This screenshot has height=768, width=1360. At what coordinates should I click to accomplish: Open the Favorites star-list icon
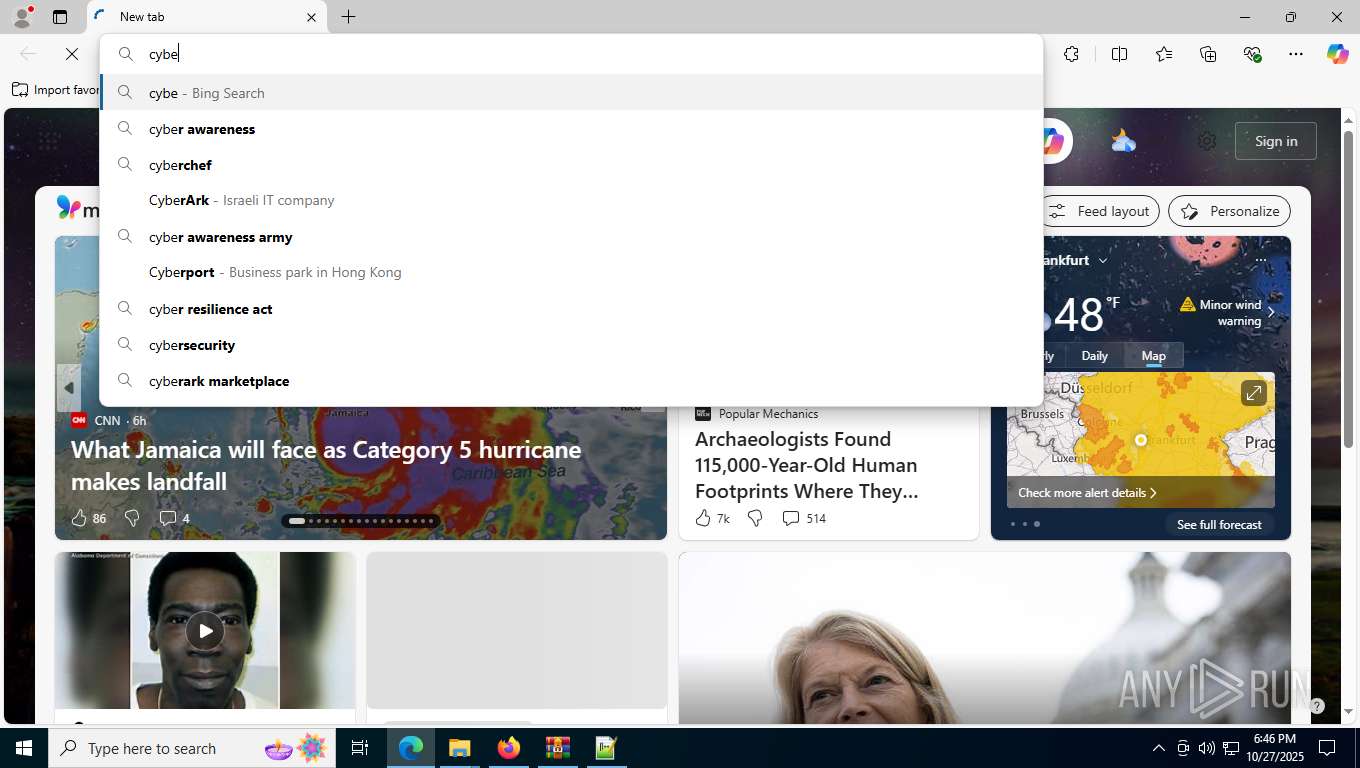point(1164,54)
